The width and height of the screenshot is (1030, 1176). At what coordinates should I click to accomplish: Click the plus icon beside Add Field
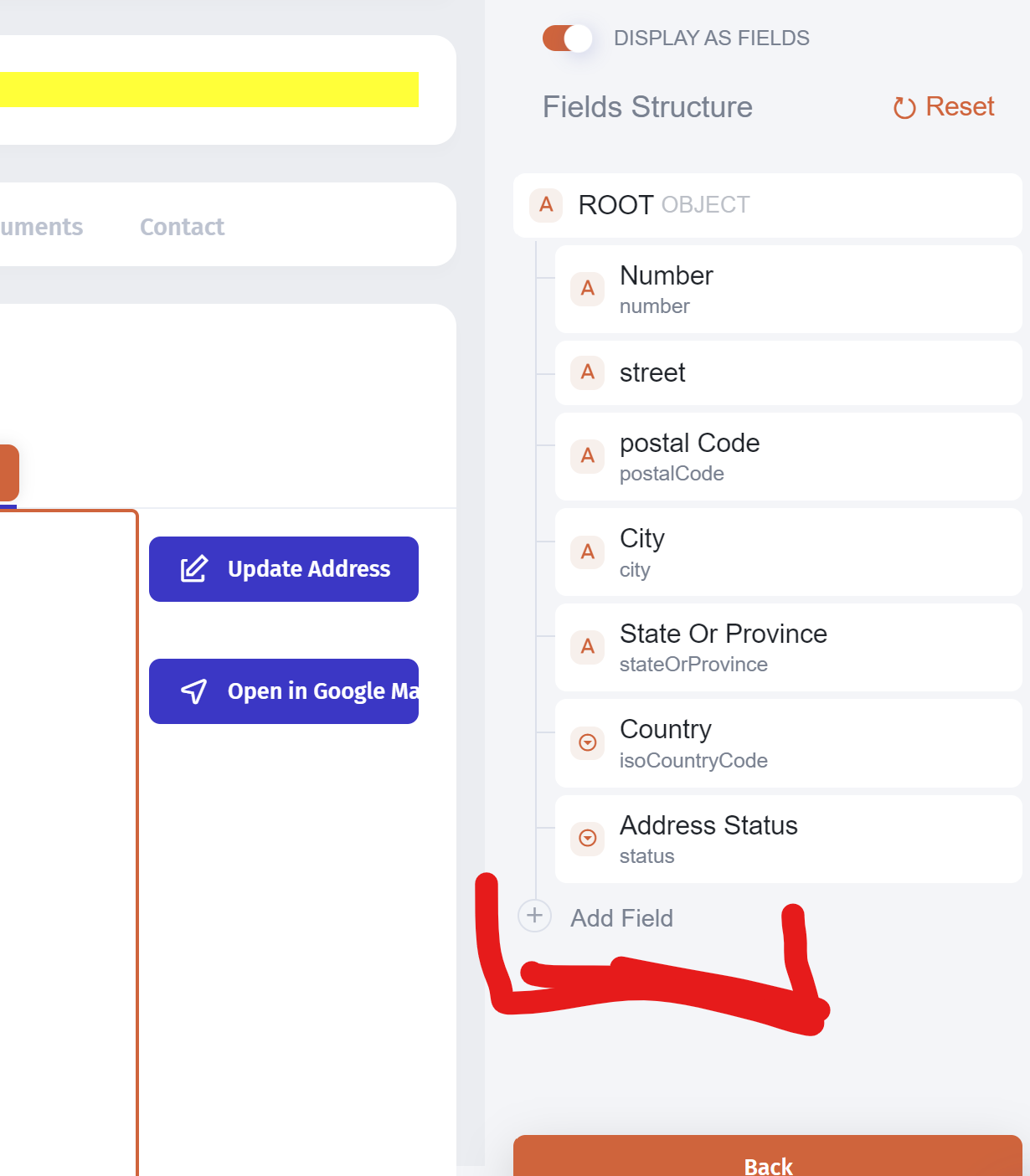534,916
